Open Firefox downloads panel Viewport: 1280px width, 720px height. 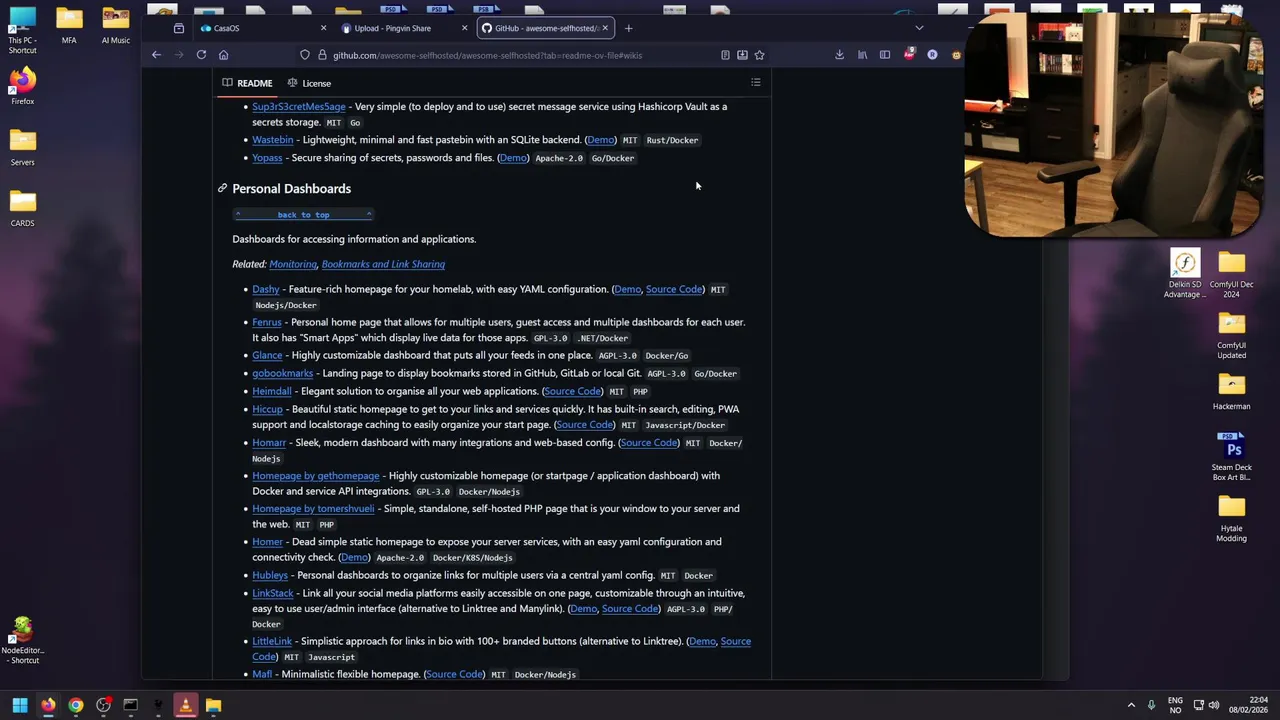(839, 55)
